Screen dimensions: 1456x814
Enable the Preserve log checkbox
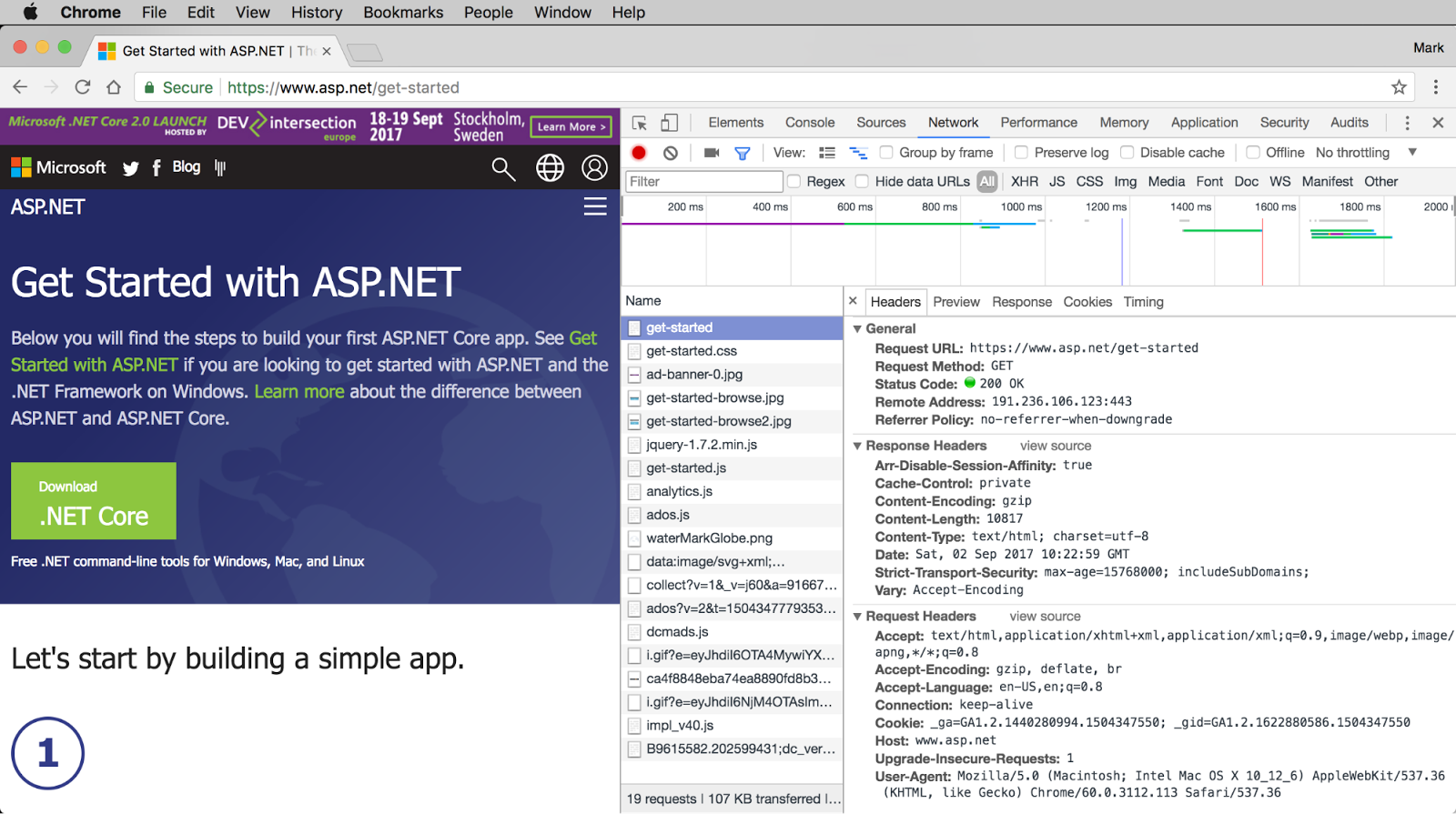pyautogui.click(x=1021, y=153)
